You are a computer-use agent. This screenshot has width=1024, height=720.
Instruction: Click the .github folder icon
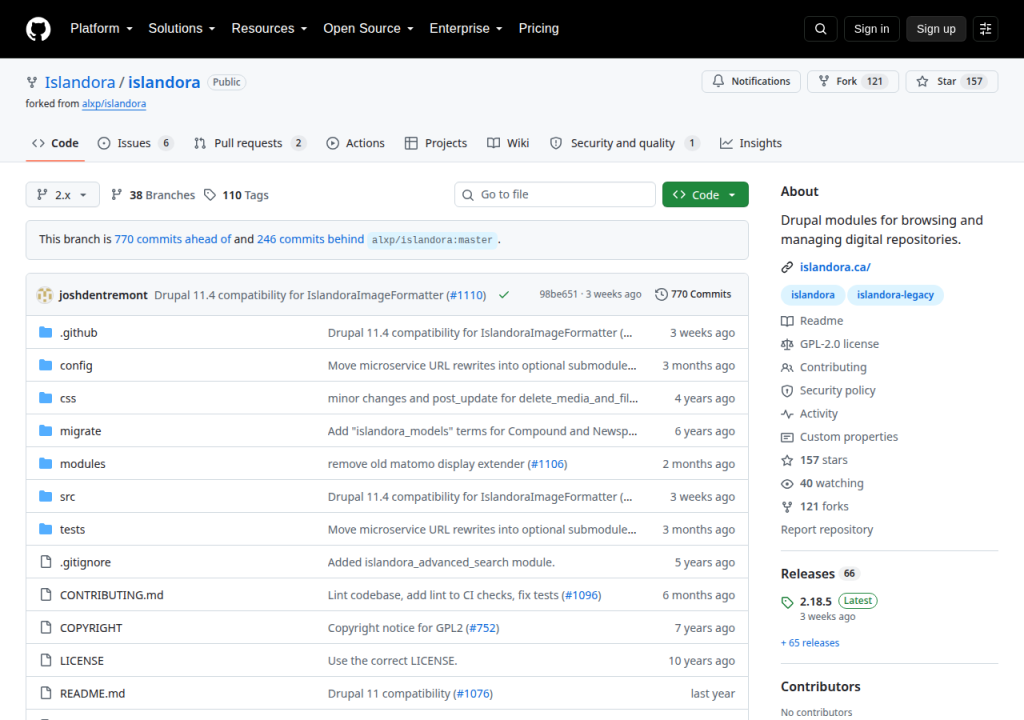pos(45,332)
